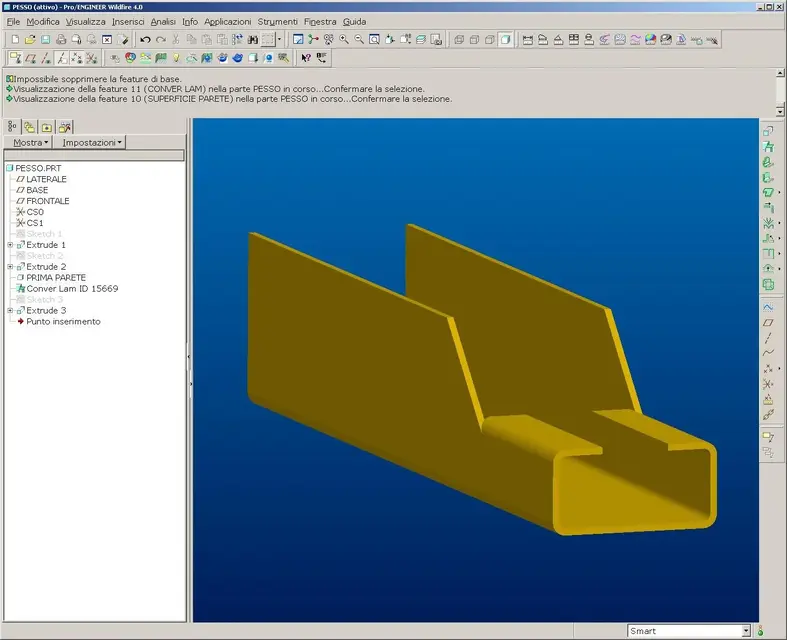
Task: Switch to the Folder browser tab
Action: click(x=30, y=127)
